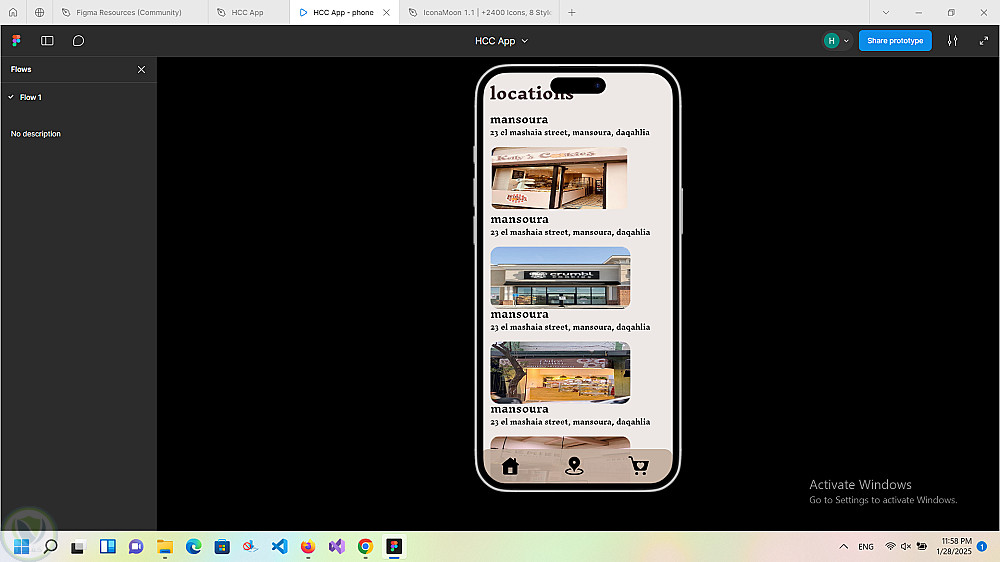Click the No description text
The image size is (1000, 562).
[x=36, y=134]
